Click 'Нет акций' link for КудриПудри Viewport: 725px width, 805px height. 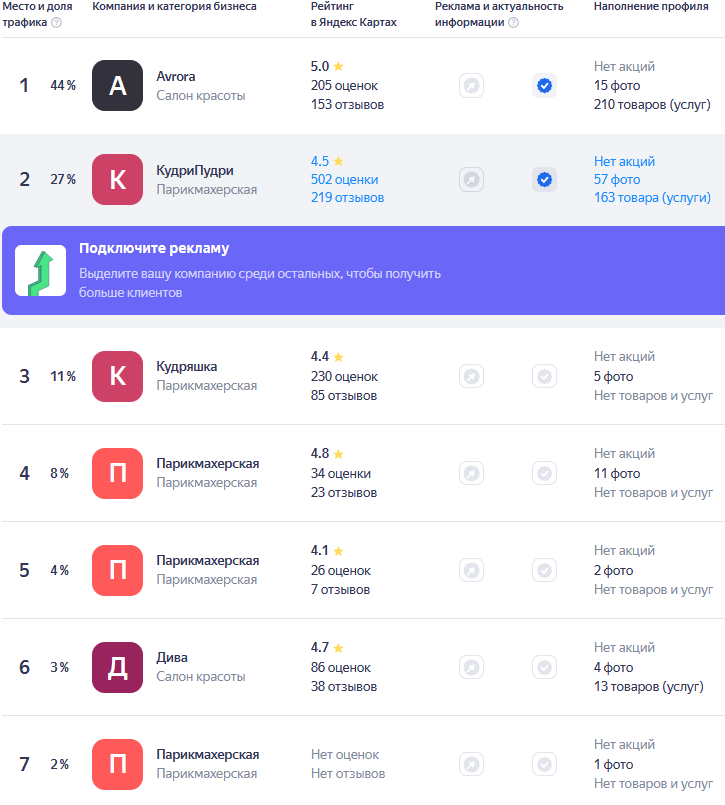(x=624, y=162)
